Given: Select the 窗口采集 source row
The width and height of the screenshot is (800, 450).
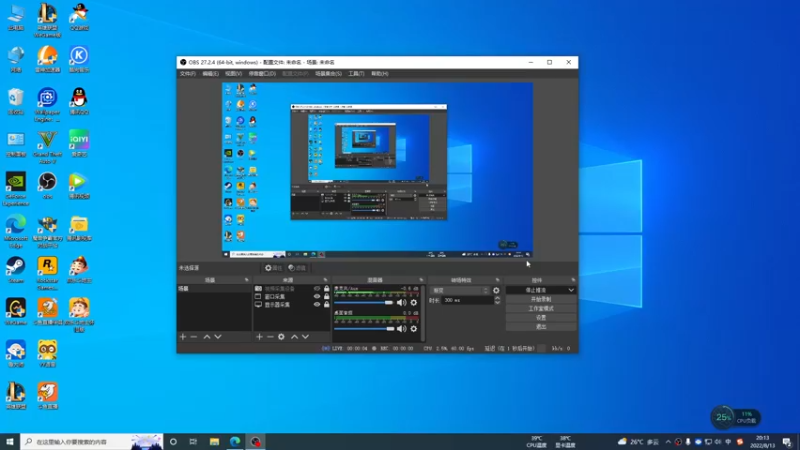Looking at the screenshot, I should pyautogui.click(x=292, y=296).
